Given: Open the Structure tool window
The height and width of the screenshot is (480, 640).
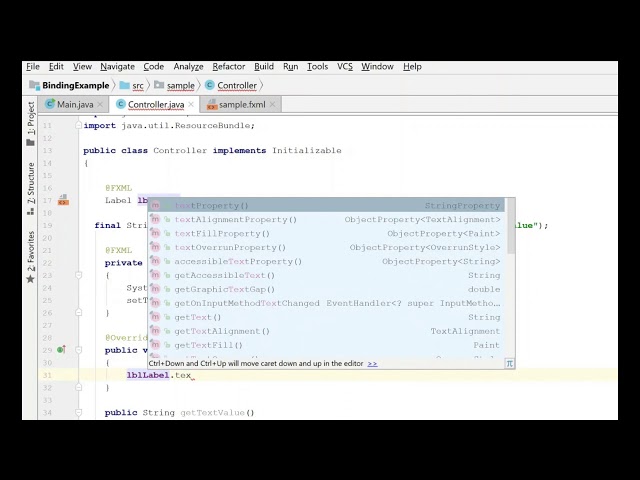Looking at the screenshot, I should point(31,189).
